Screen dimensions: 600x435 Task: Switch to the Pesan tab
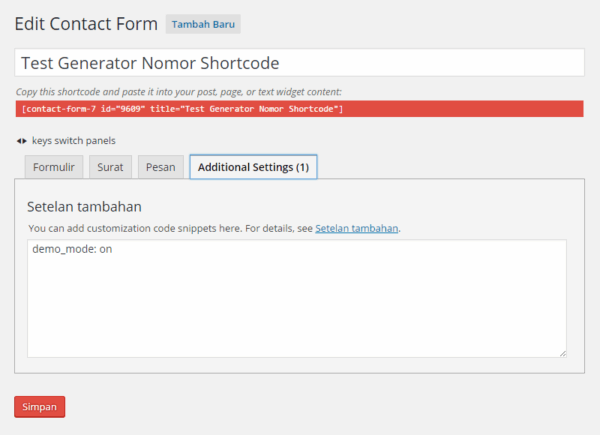(x=161, y=167)
